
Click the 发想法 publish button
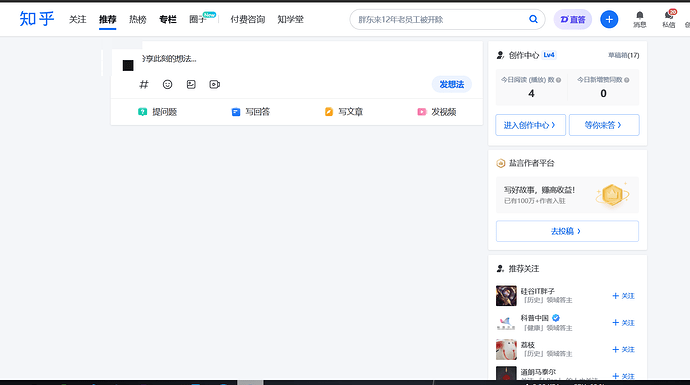pos(451,84)
